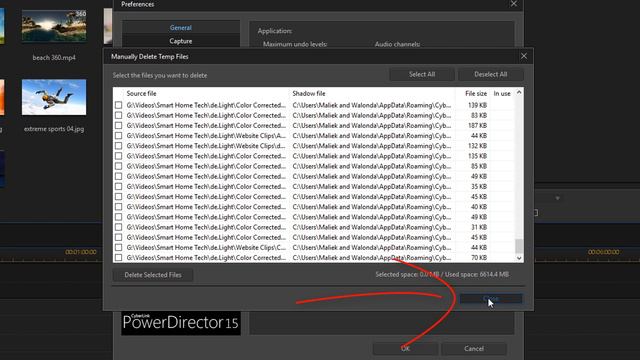Click the 187 KB file size cell

[478, 126]
